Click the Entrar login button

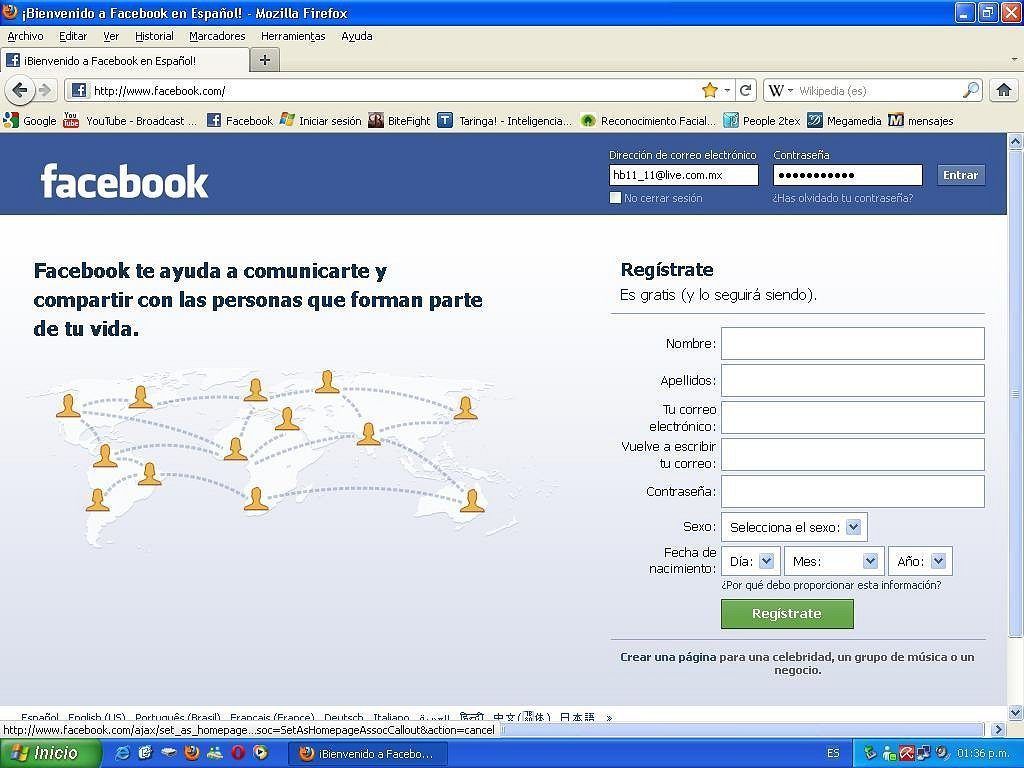click(960, 175)
